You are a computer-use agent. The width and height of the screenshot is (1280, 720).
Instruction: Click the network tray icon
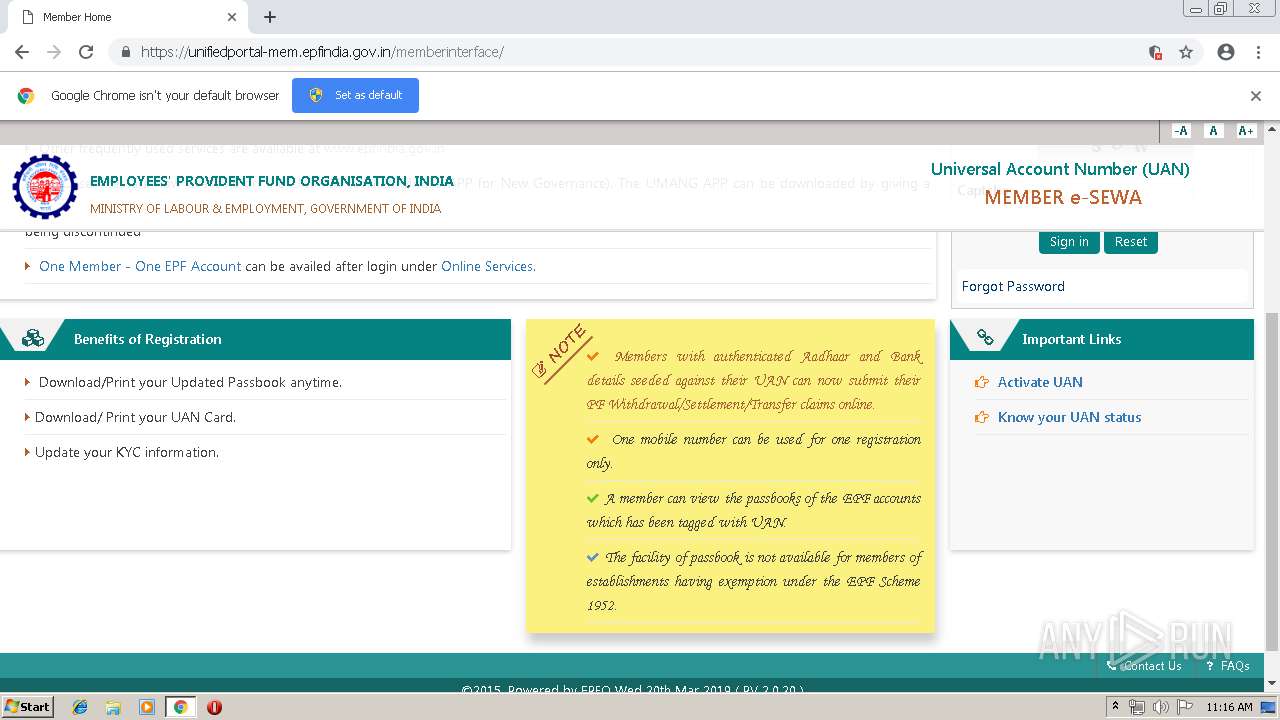tap(1137, 707)
